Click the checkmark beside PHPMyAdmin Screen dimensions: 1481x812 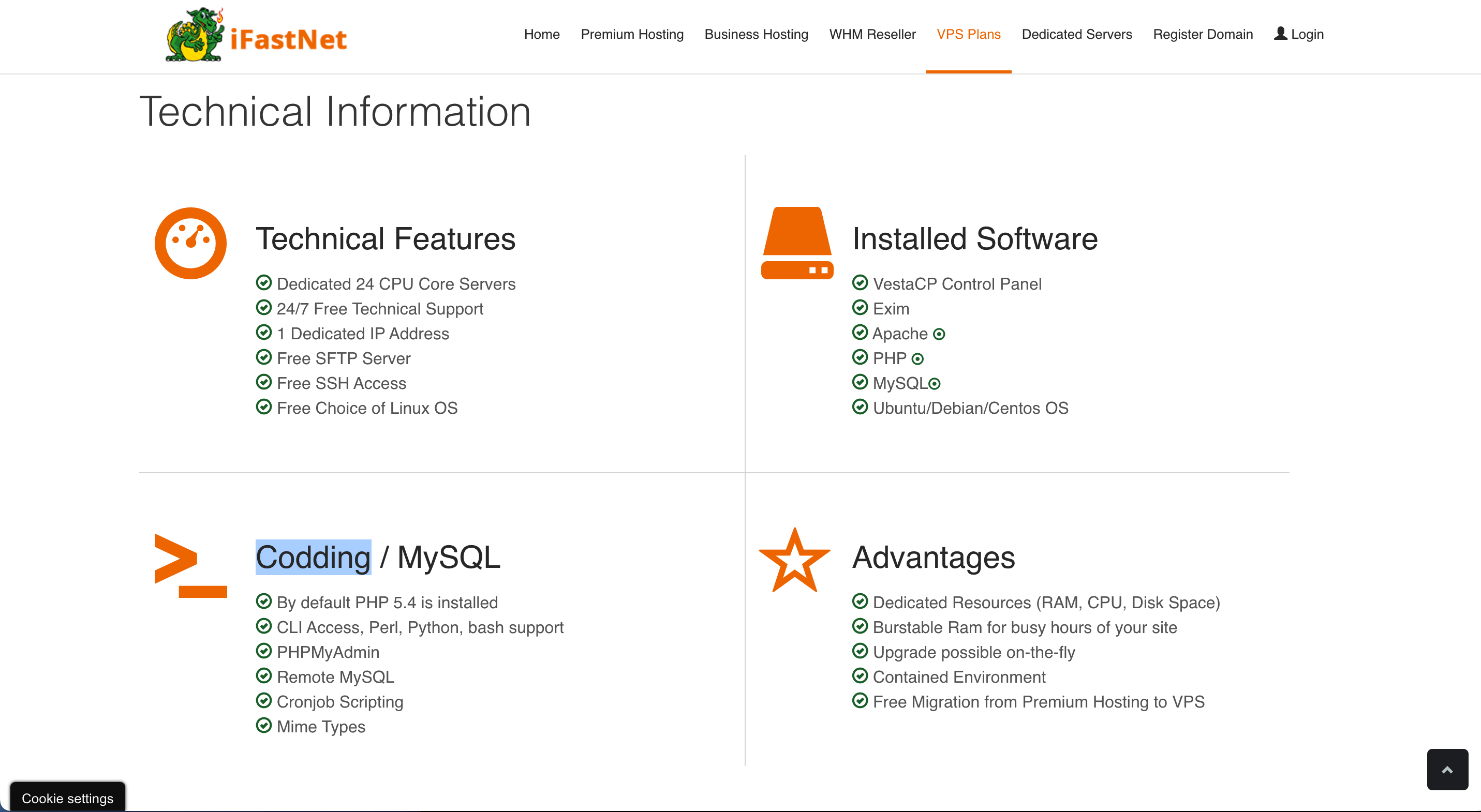pyautogui.click(x=264, y=651)
